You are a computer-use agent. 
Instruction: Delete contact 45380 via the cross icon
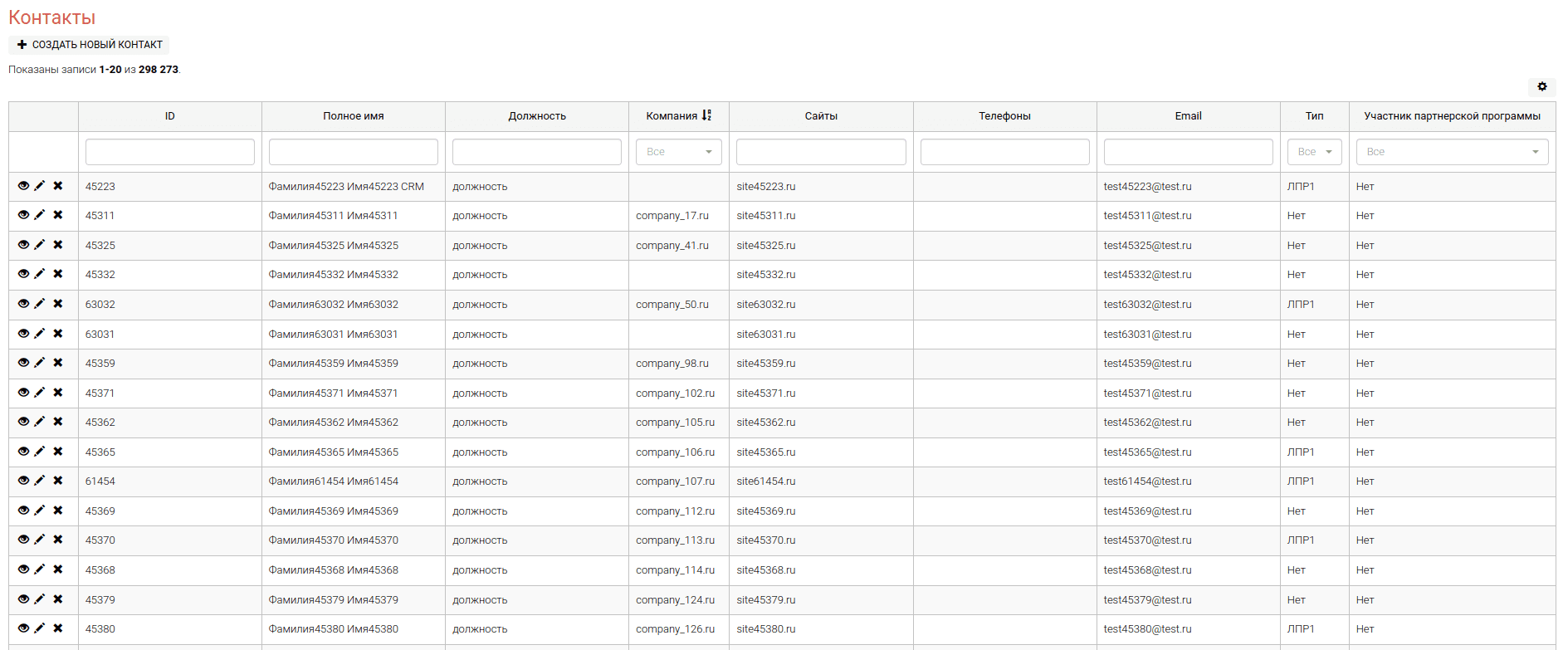58,628
